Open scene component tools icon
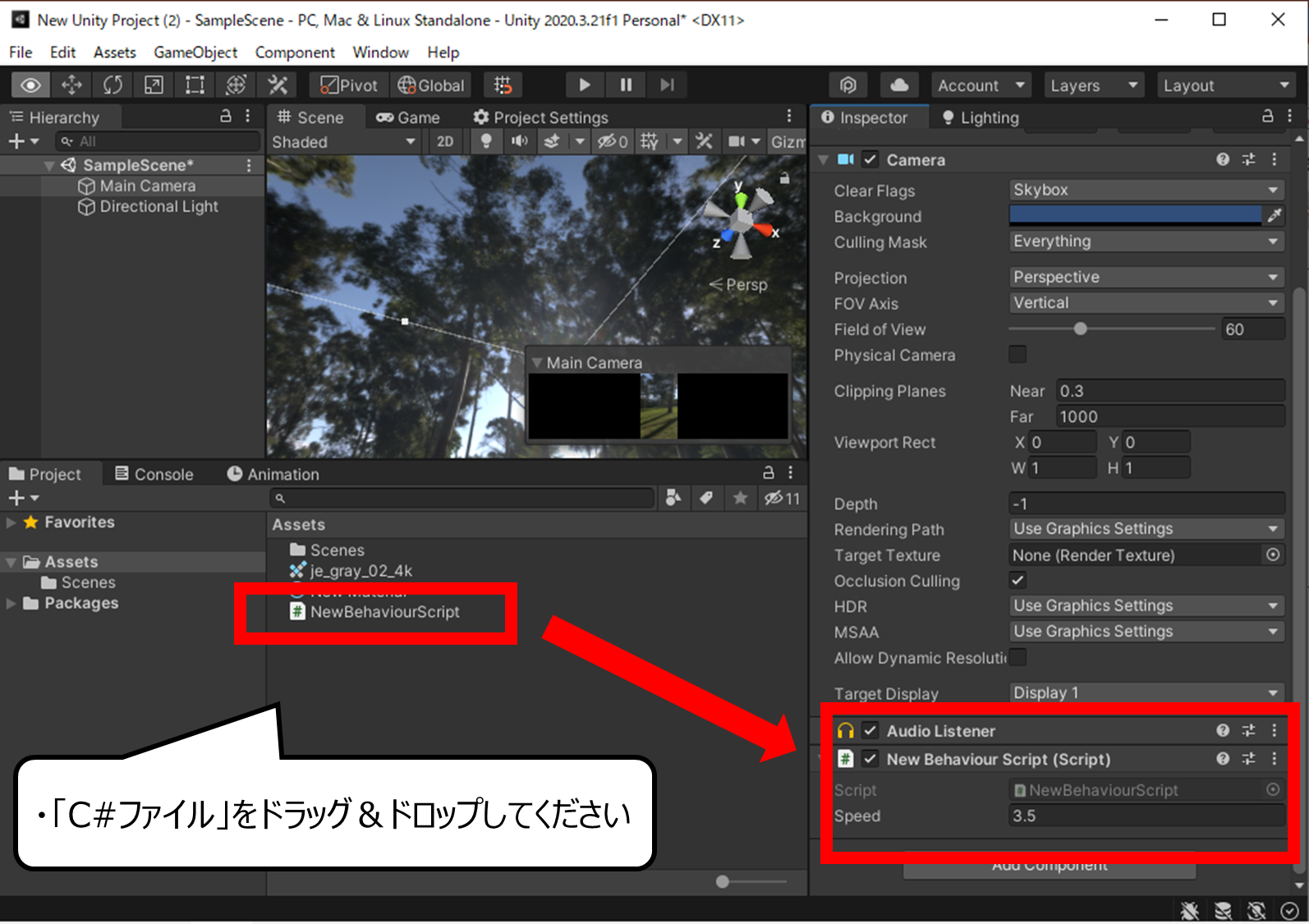Screen dimensions: 1309x924 pos(704,141)
